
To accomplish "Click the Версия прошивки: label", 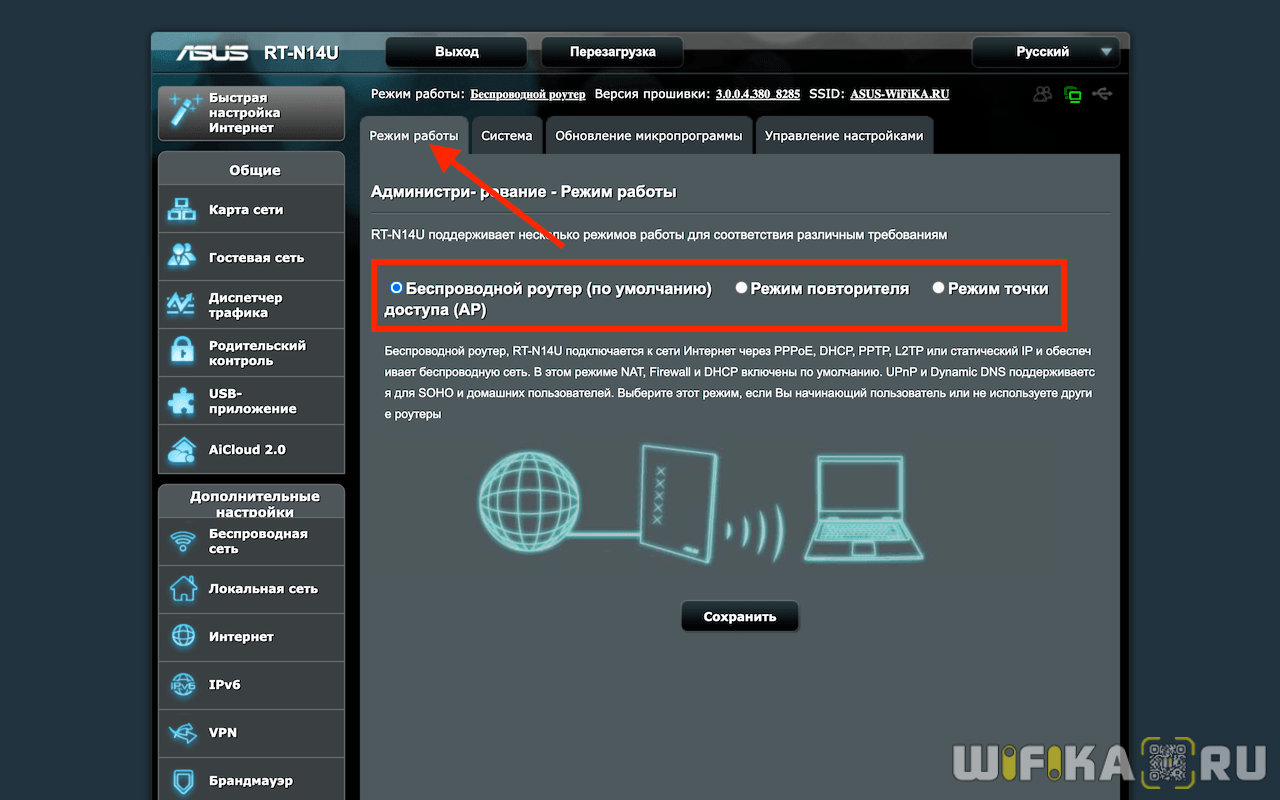I will 652,94.
